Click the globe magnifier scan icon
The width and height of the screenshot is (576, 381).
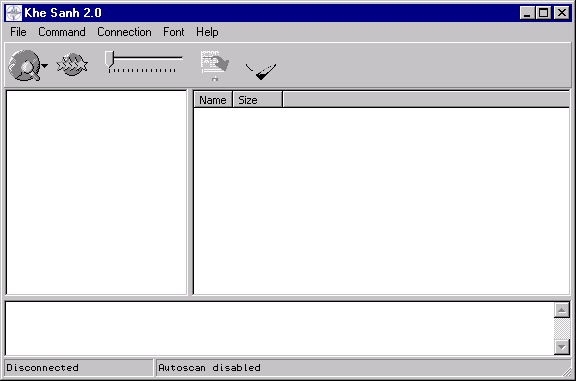pos(24,65)
